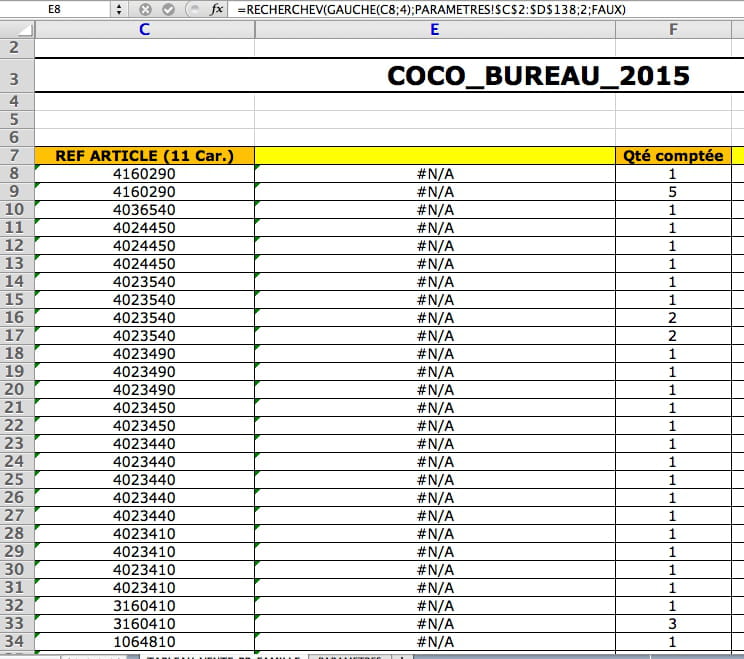744x659 pixels.
Task: Select the yellow header cell in column E
Action: click(435, 156)
